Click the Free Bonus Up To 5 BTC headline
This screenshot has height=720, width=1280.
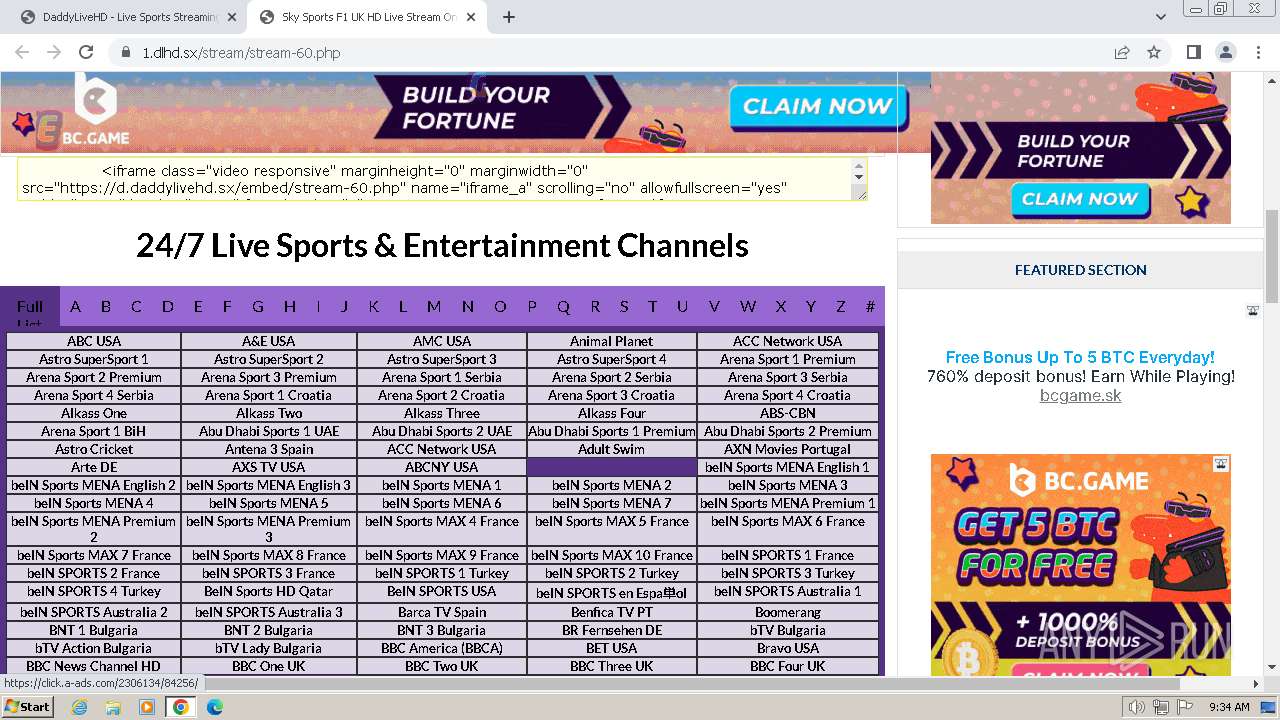[1080, 357]
